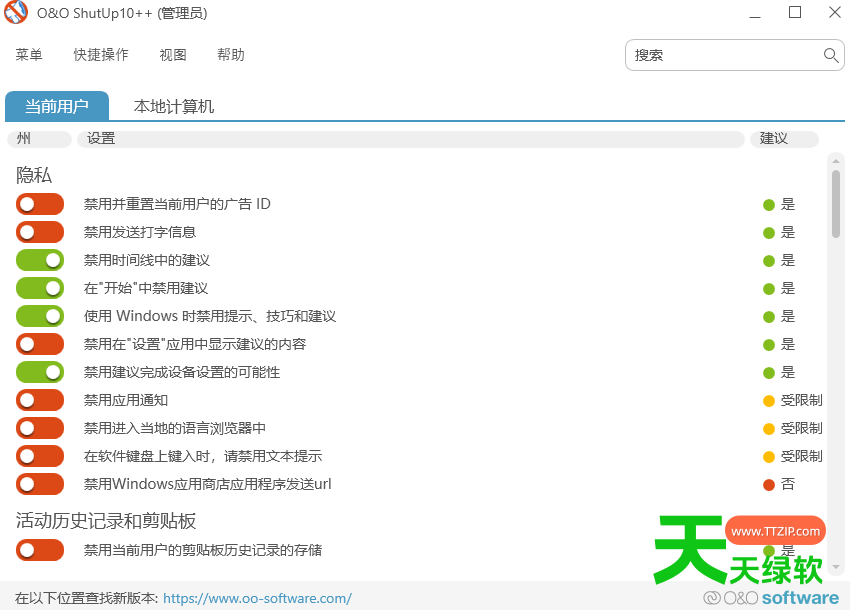Select 禁用时间线中的建议 setting text
Screen dimensions: 850x610
tap(146, 260)
